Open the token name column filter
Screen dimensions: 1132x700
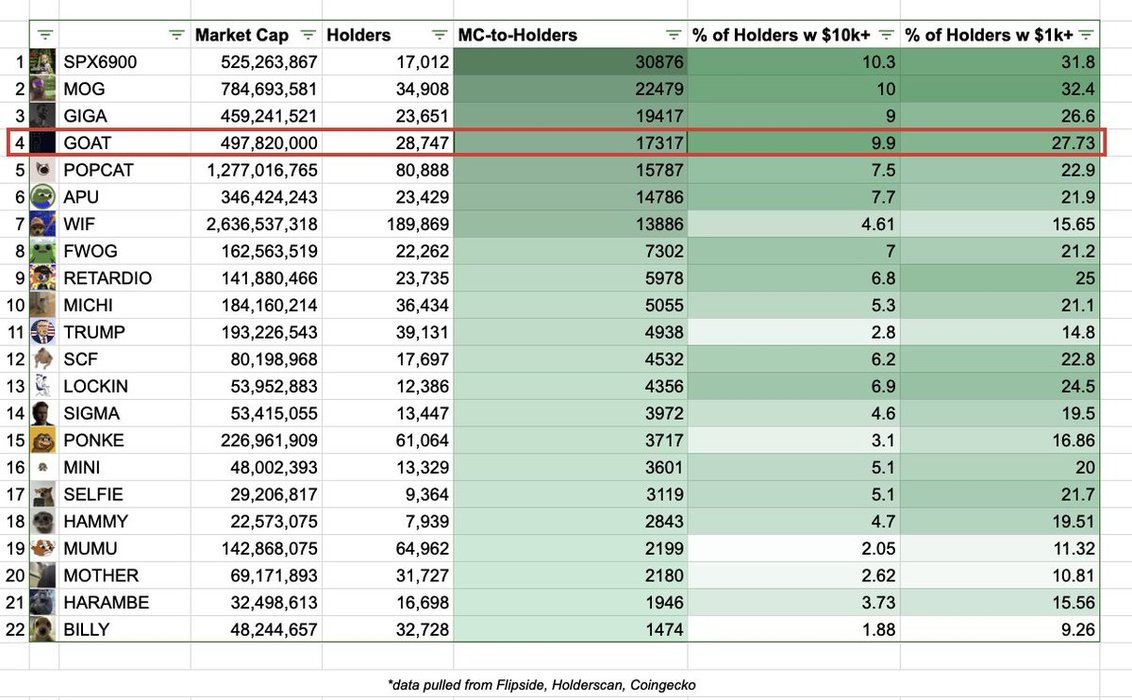click(177, 35)
